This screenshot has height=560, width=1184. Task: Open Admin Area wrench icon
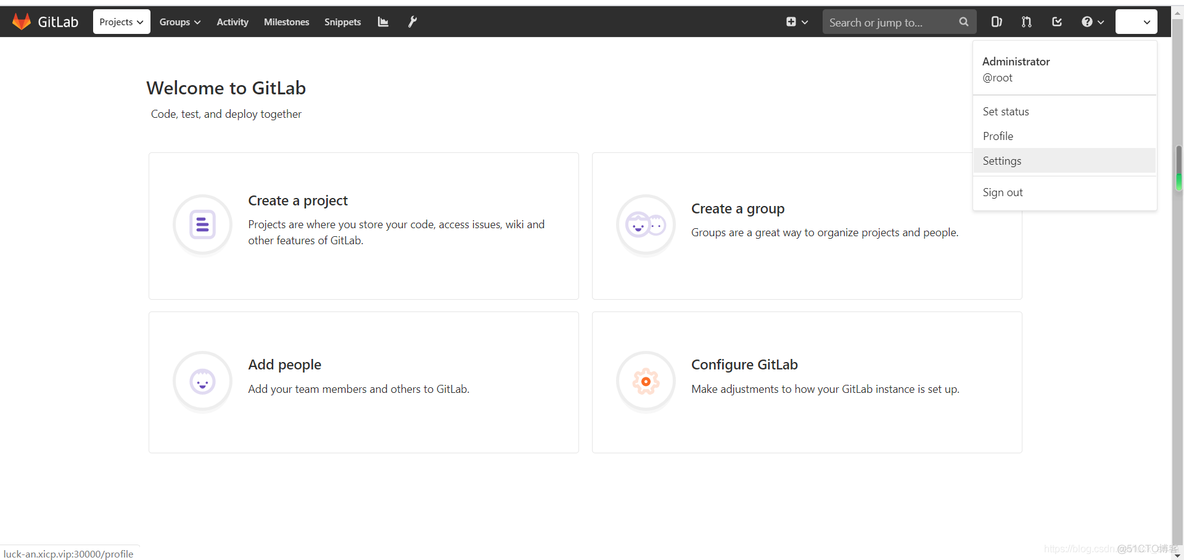pyautogui.click(x=412, y=22)
